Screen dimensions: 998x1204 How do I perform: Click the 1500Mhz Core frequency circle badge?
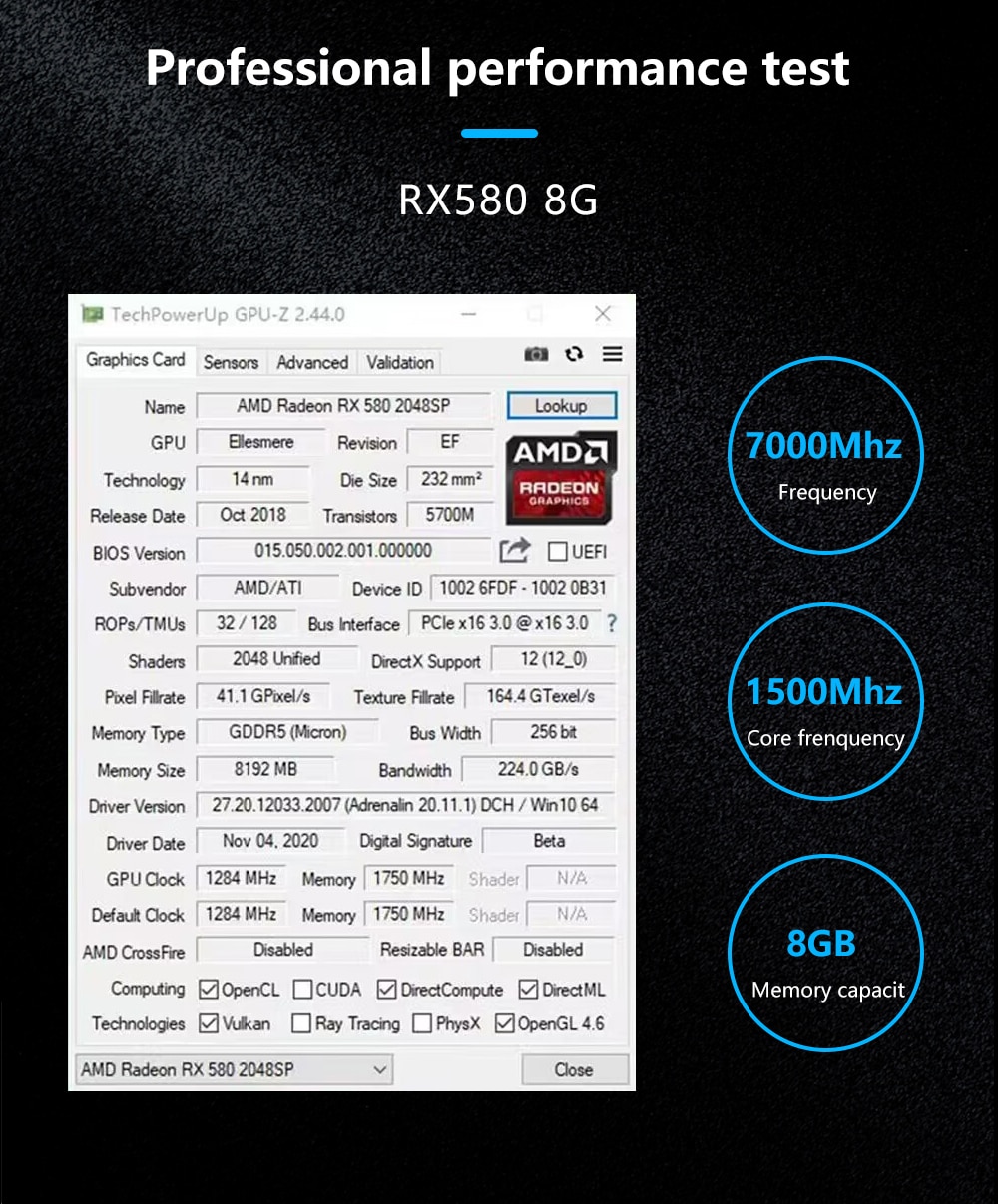[x=825, y=702]
